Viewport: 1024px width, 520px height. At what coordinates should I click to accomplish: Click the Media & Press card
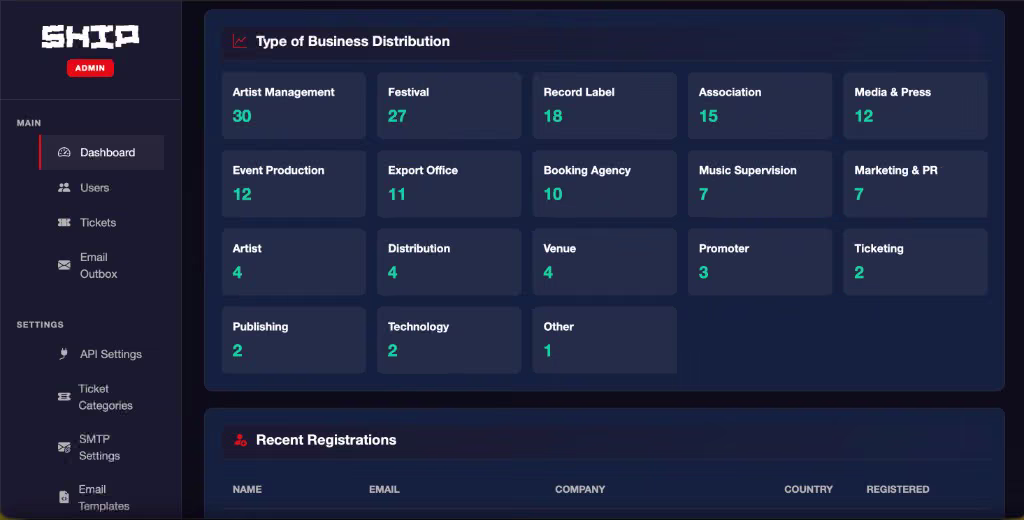pos(916,105)
